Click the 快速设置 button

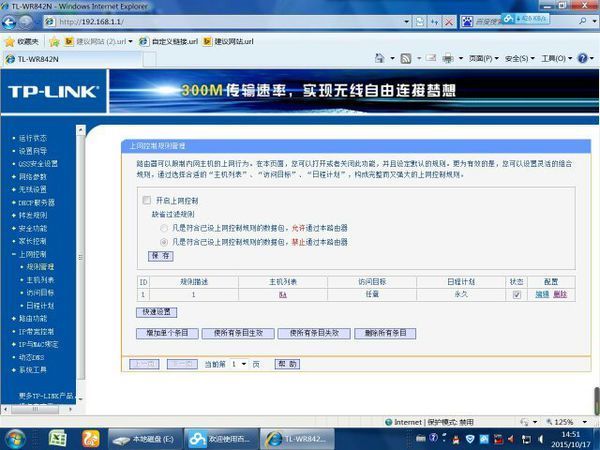[x=157, y=312]
